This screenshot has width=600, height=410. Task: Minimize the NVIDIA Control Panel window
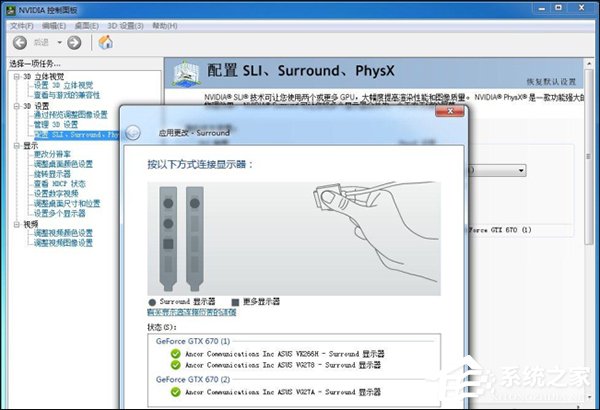(541, 8)
